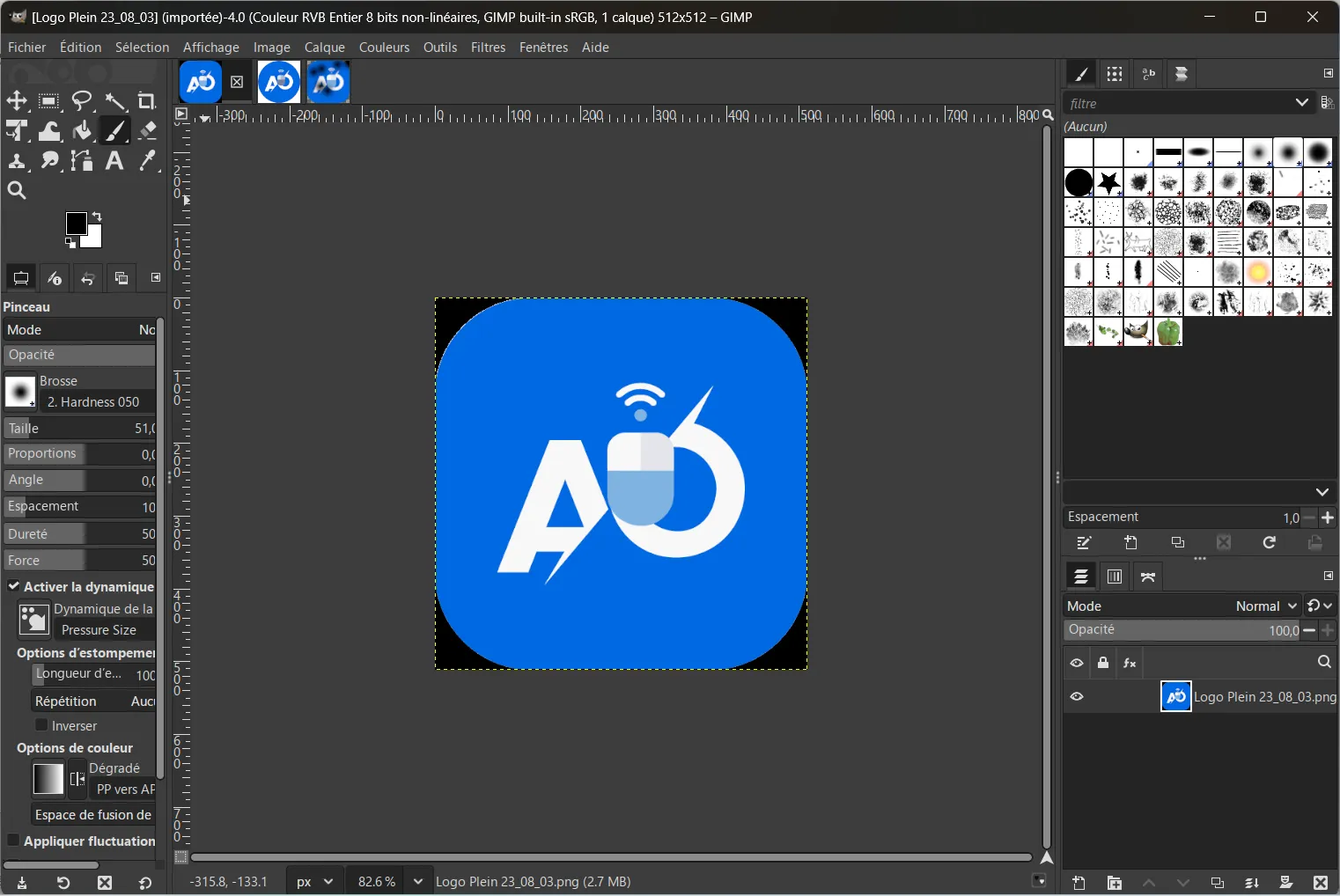Open the Calque menu
This screenshot has height=896, width=1340.
(324, 48)
